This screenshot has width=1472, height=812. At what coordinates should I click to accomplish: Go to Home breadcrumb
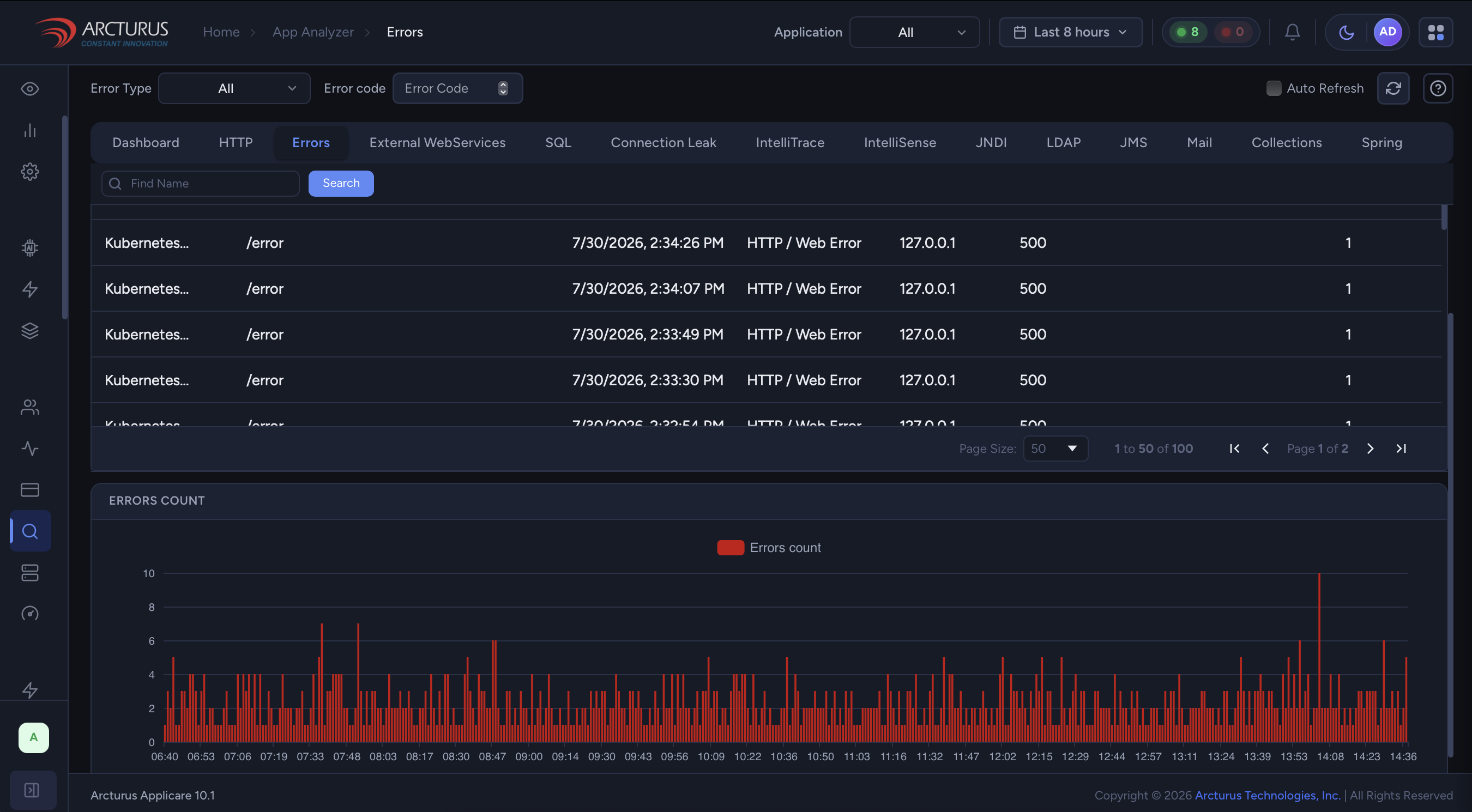221,32
